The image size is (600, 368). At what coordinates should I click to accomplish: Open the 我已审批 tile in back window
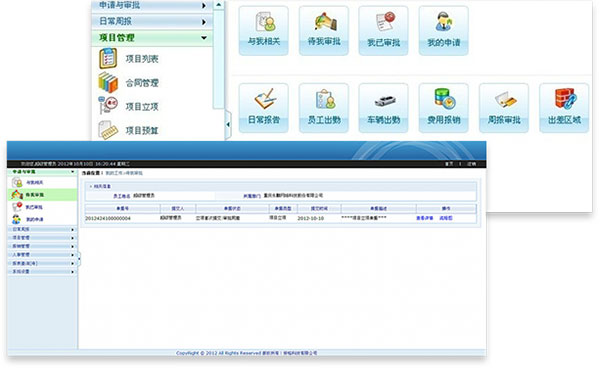(383, 31)
